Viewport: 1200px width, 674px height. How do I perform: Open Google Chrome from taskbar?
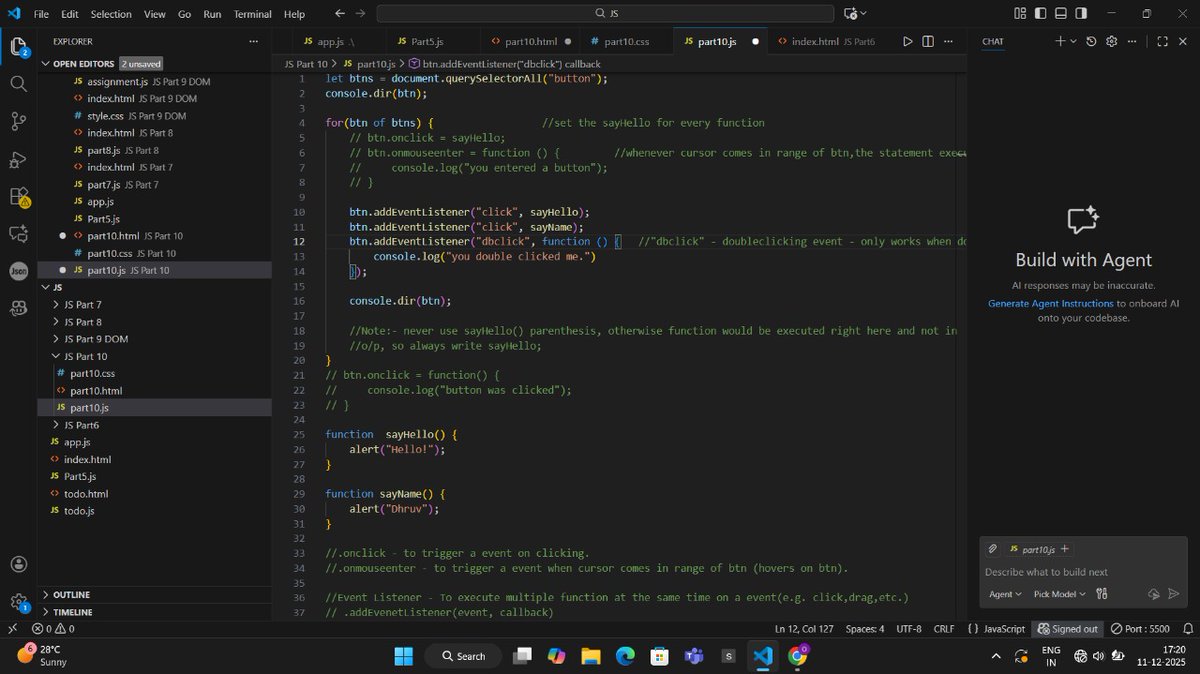(x=797, y=656)
